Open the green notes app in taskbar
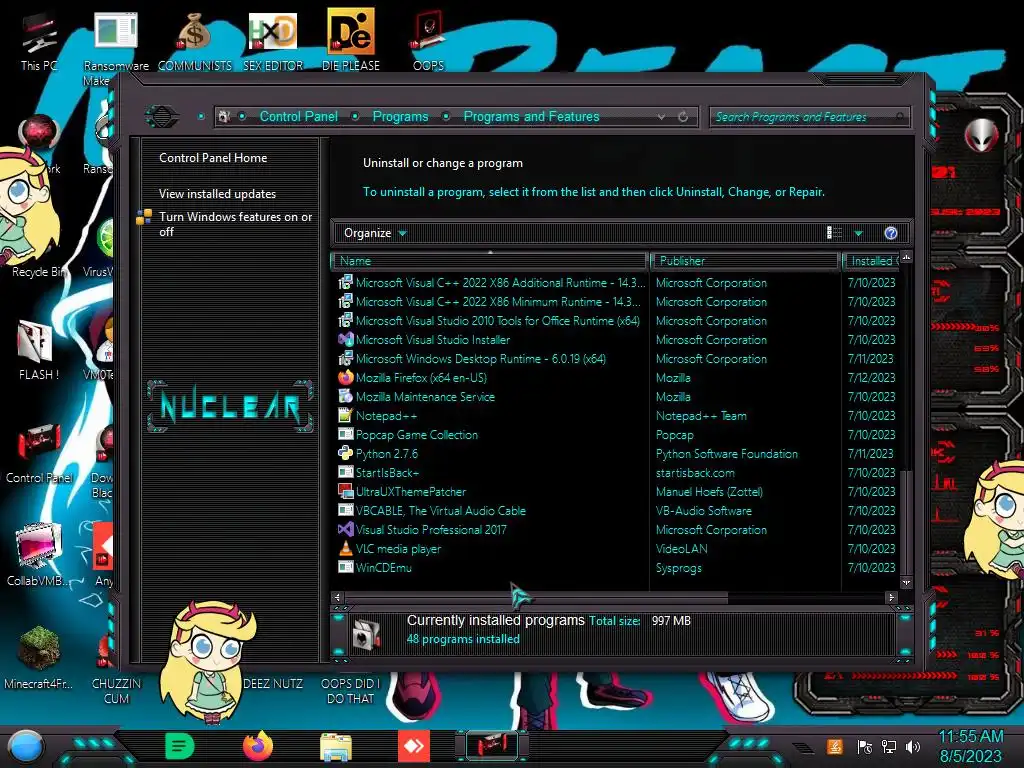 pyautogui.click(x=179, y=746)
